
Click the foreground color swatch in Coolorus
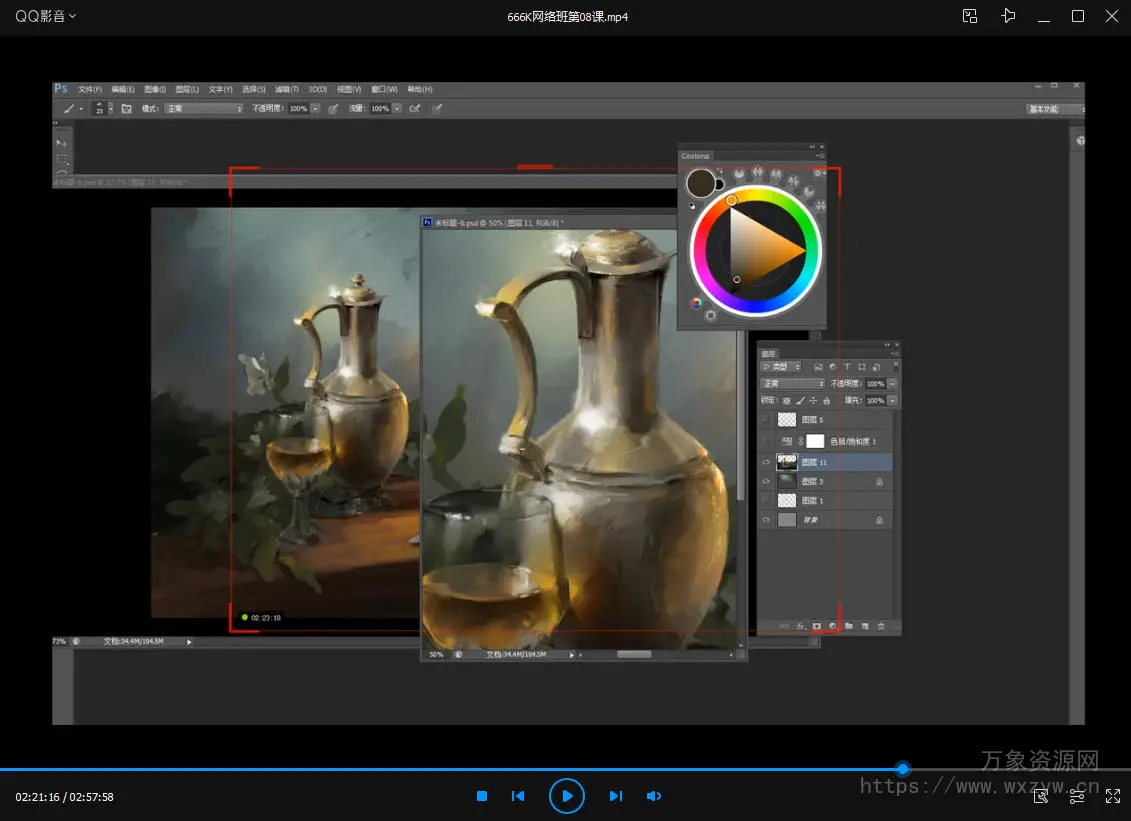click(x=700, y=182)
